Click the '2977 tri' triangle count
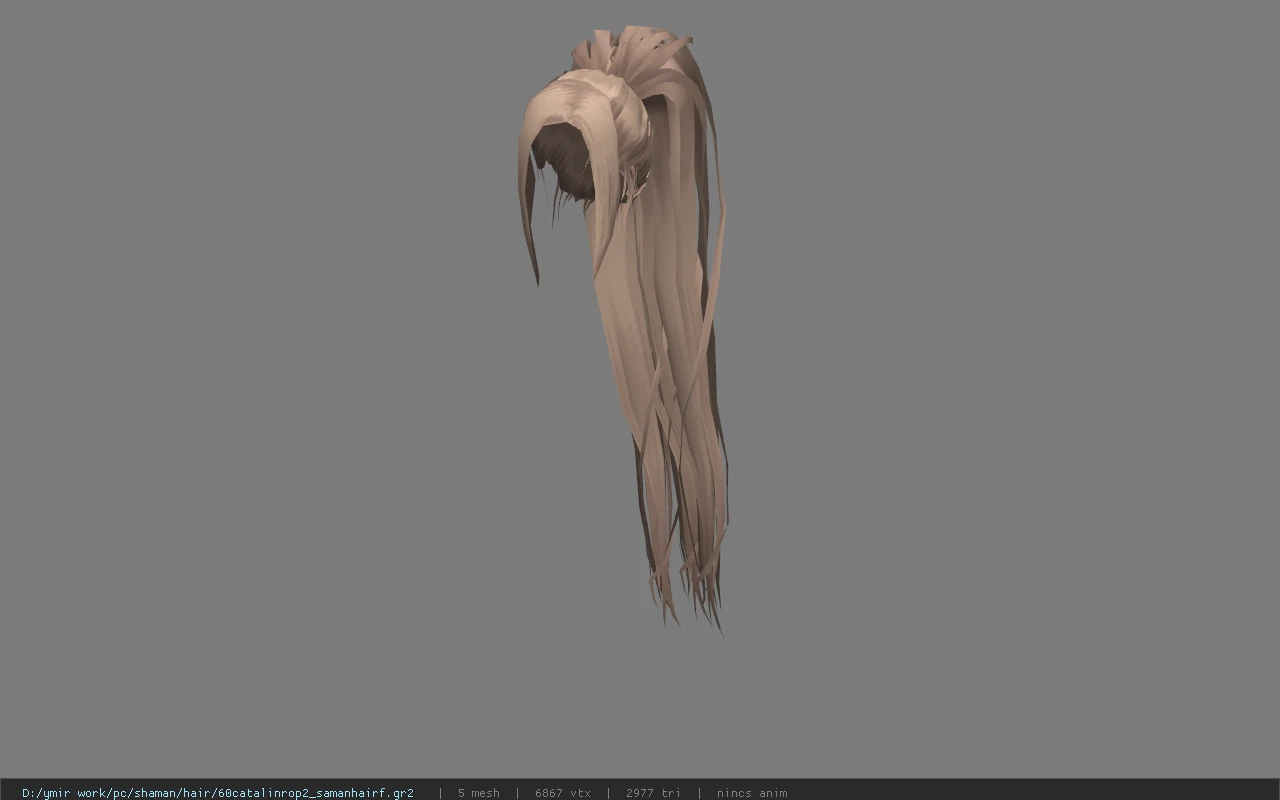The image size is (1280, 800). 653,793
